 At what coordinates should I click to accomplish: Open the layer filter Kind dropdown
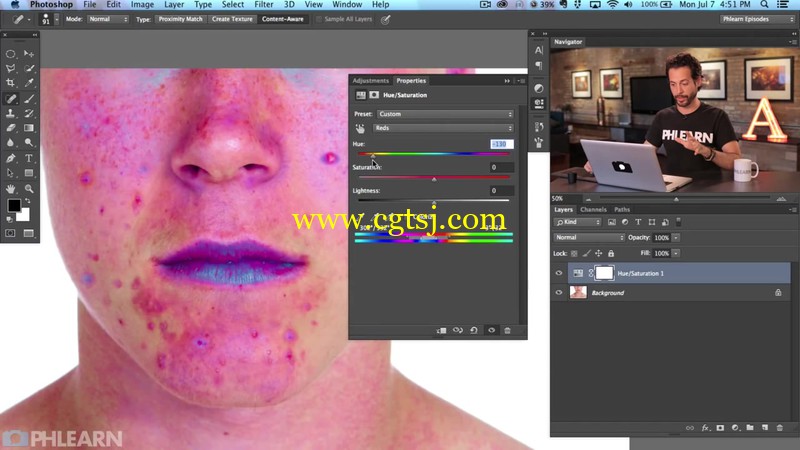578,222
